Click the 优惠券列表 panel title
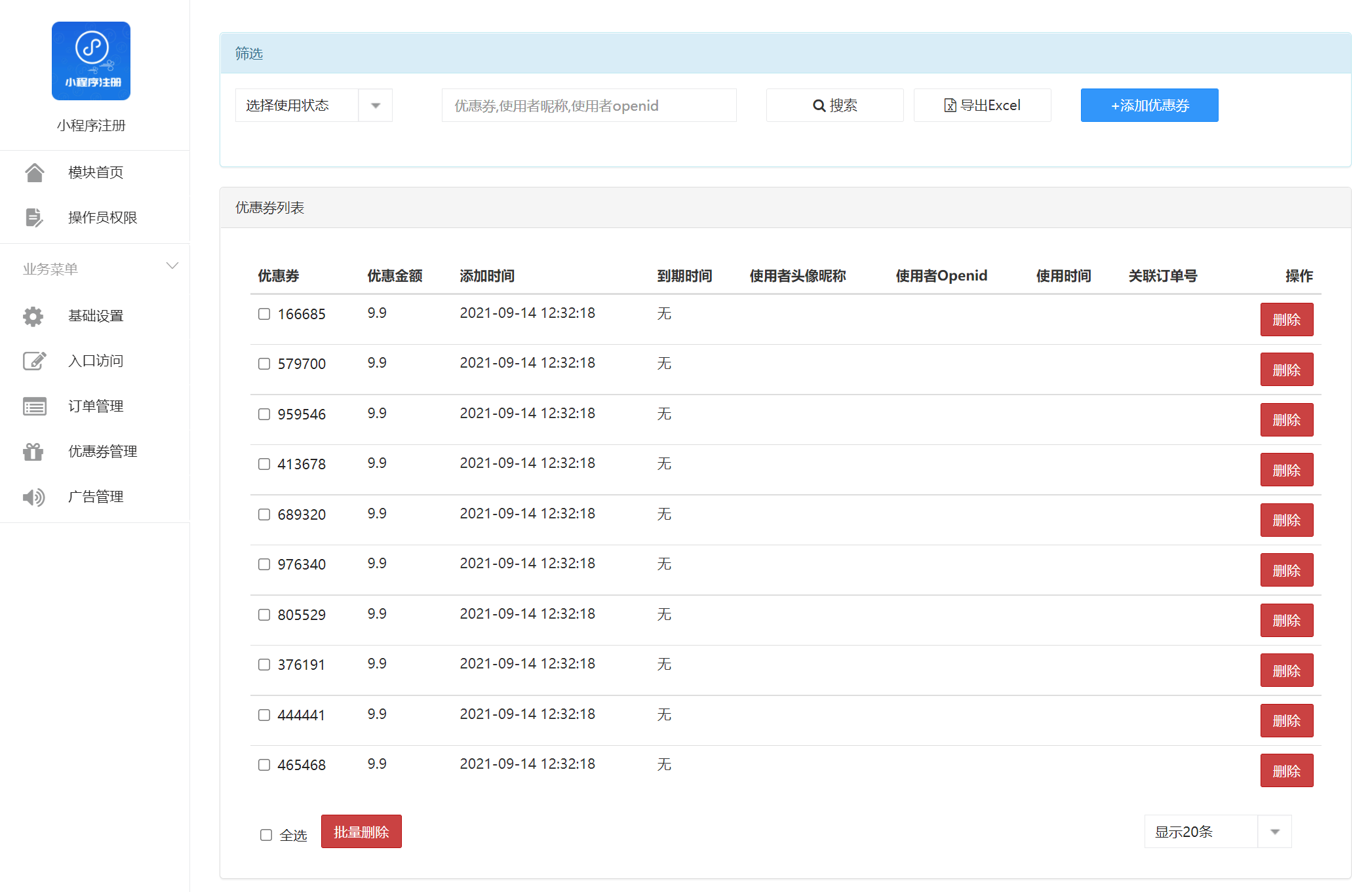 tap(269, 208)
